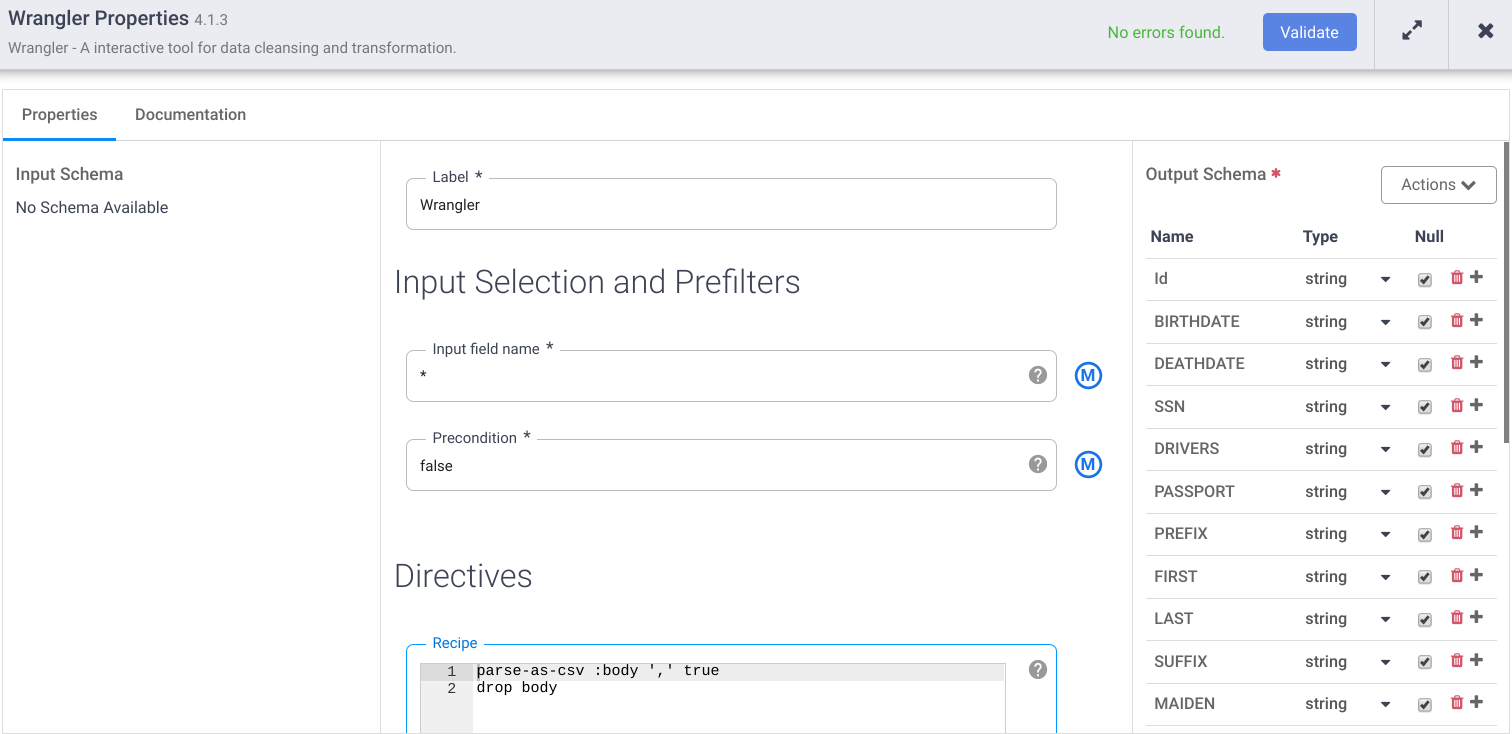Delete the BIRTHDATE field with trash icon
This screenshot has width=1512, height=734.
coord(1457,321)
